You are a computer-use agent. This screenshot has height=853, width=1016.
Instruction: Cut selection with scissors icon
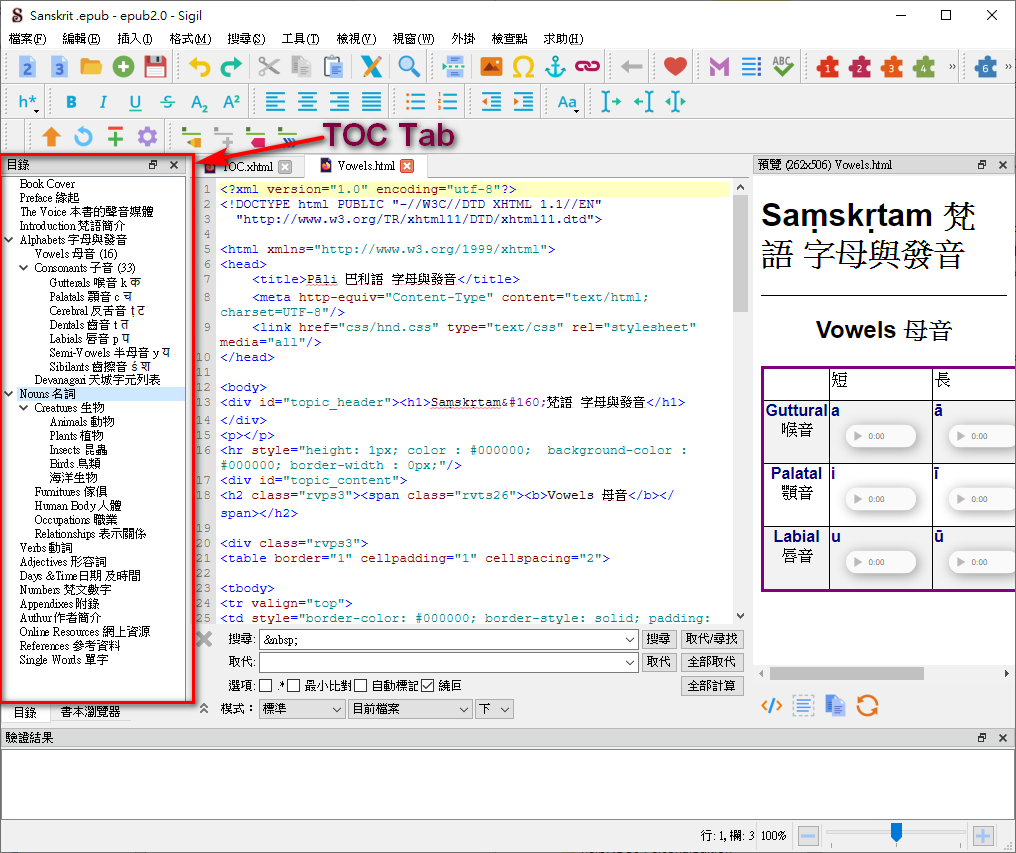(268, 67)
